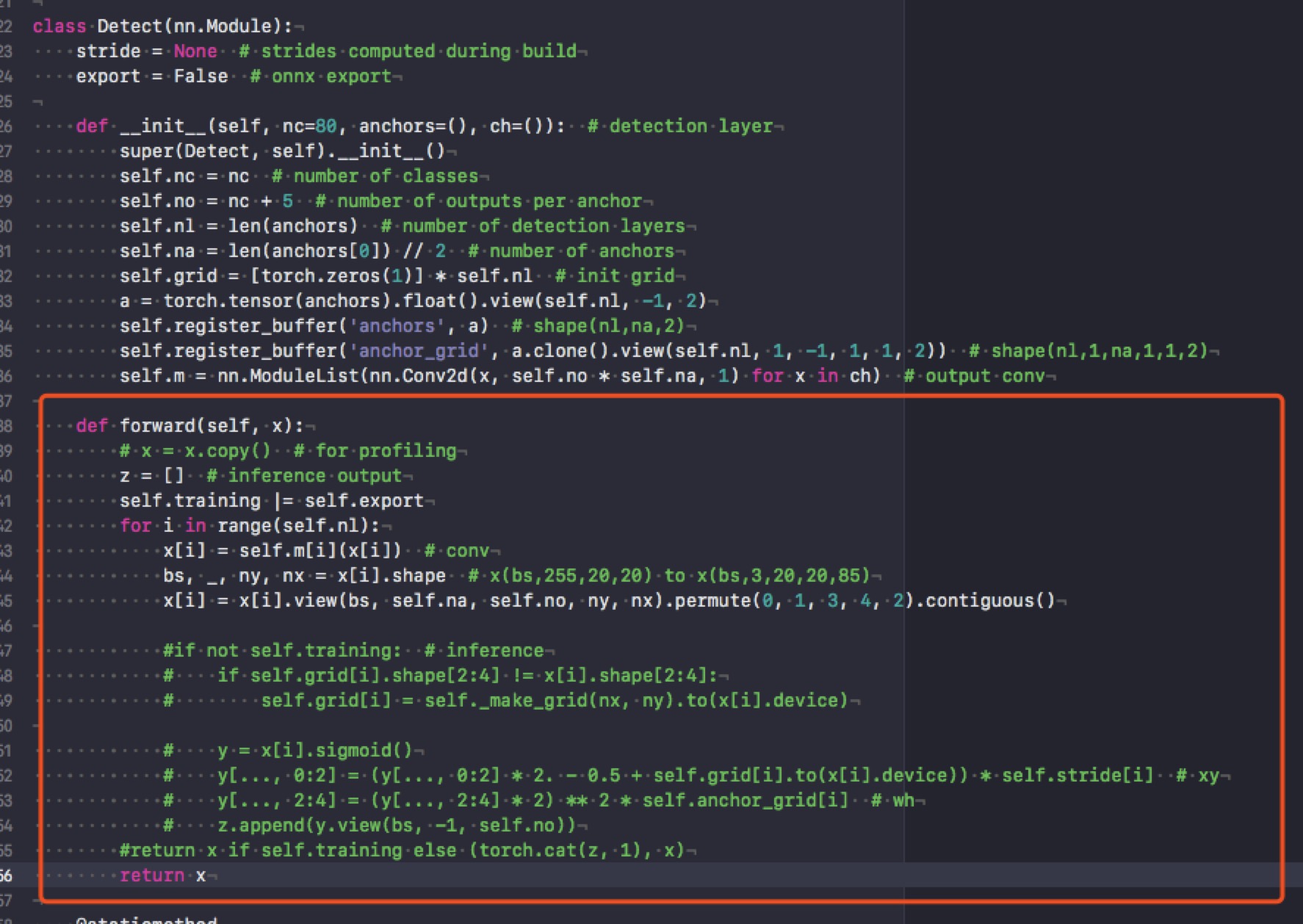
Task: Click commented 'x = x.copy()' line
Action: coord(289,451)
